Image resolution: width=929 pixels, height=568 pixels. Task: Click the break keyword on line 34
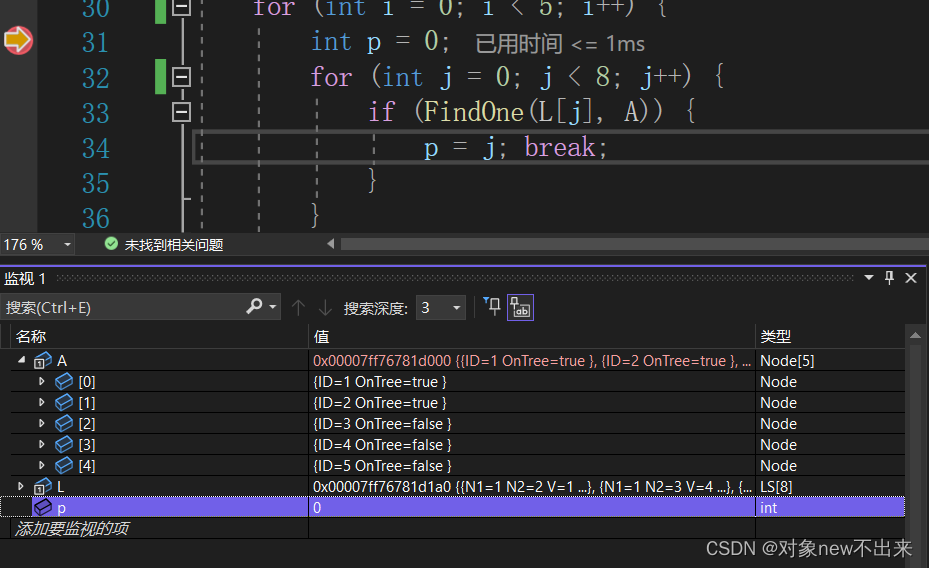559,147
